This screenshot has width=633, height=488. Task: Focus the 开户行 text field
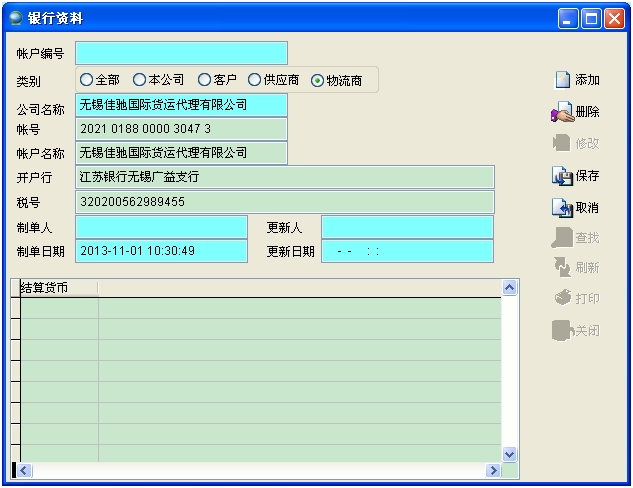point(285,177)
